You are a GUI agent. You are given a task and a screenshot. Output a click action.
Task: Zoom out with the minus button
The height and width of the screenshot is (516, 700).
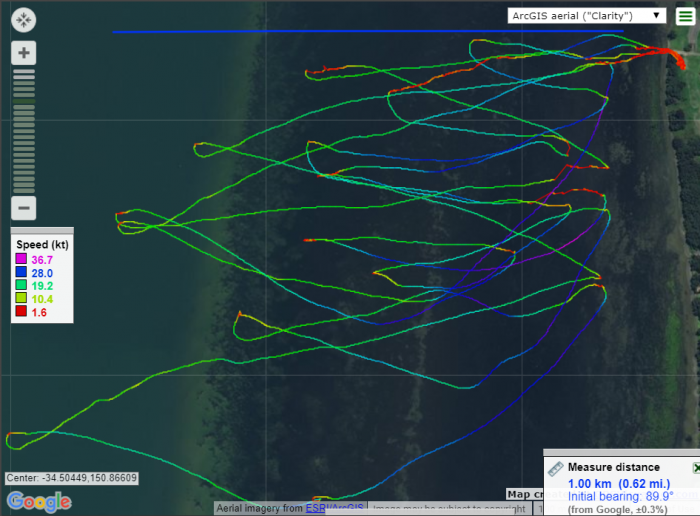[25, 208]
